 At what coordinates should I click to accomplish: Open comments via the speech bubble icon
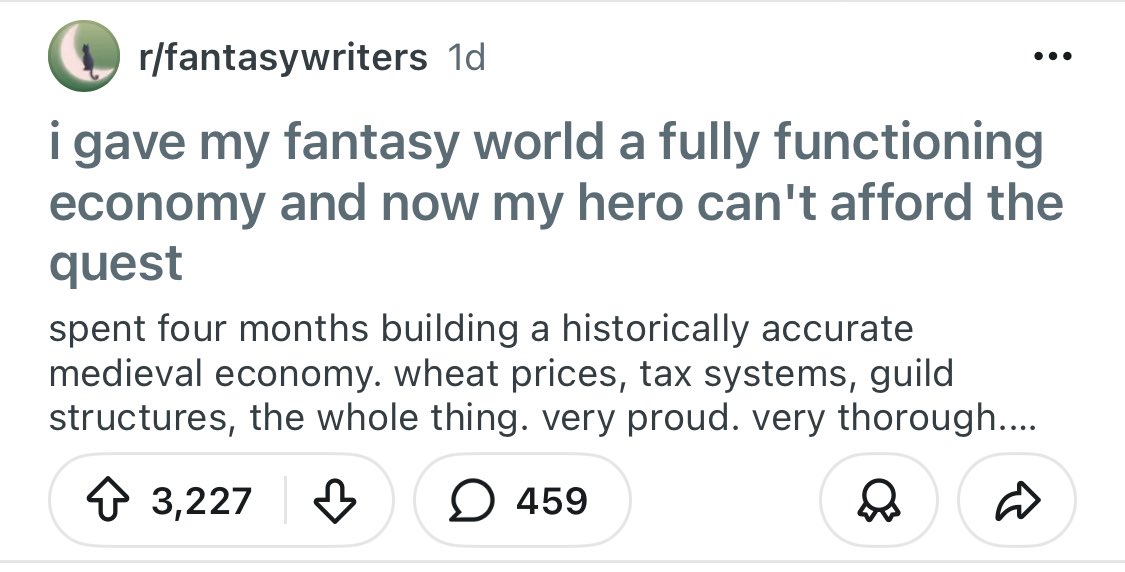pyautogui.click(x=468, y=499)
